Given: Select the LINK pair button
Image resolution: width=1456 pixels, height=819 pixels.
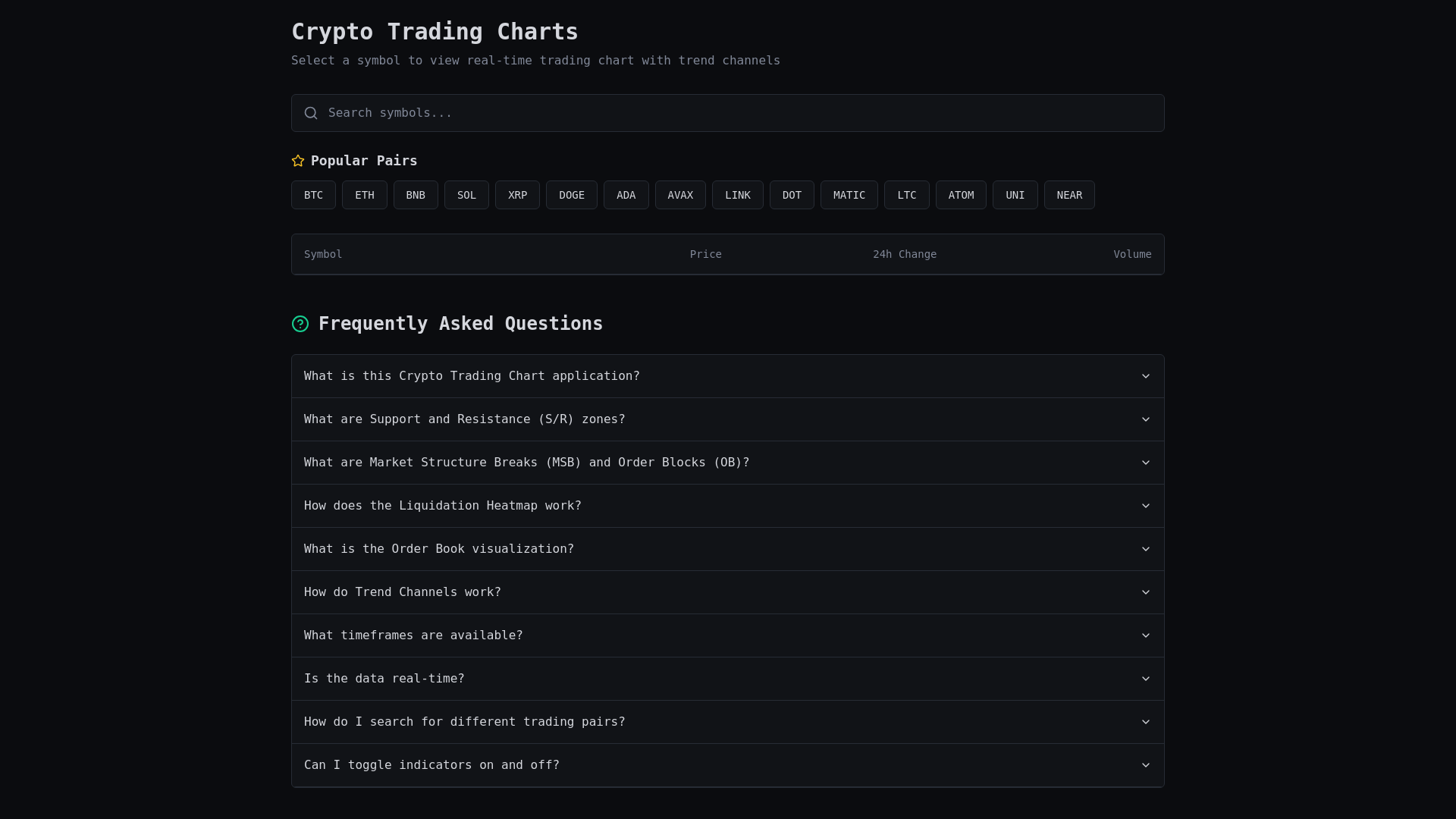Looking at the screenshot, I should click(738, 195).
